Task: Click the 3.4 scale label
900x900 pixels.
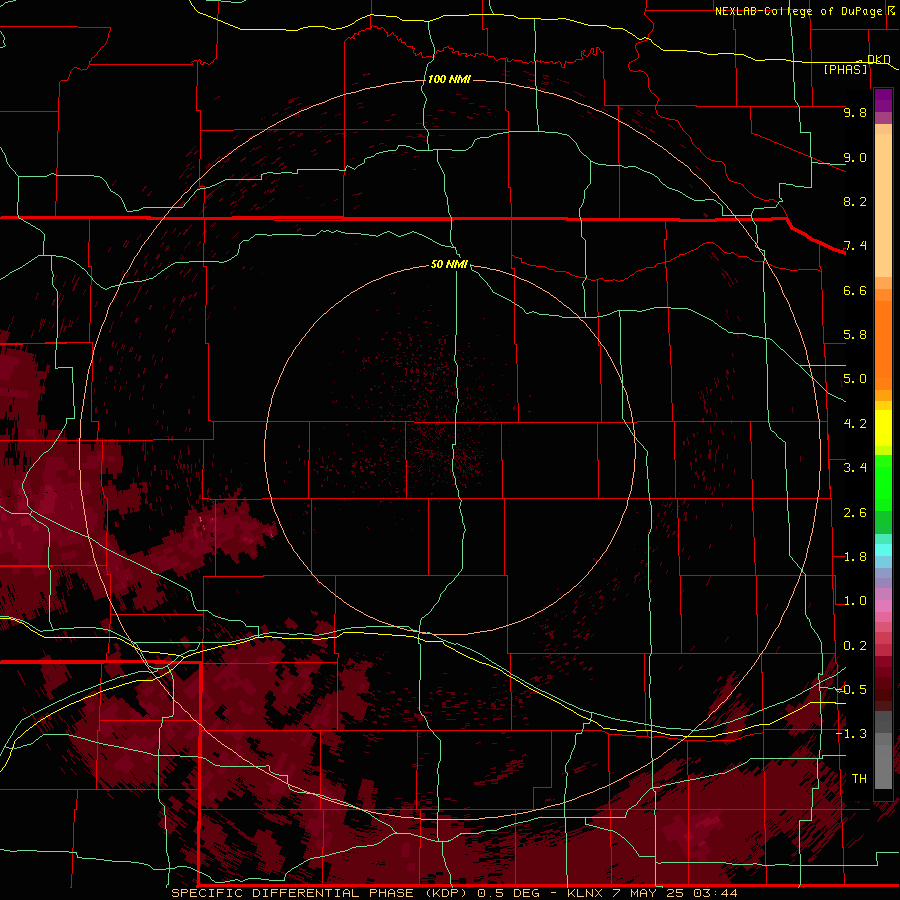Action: point(855,468)
